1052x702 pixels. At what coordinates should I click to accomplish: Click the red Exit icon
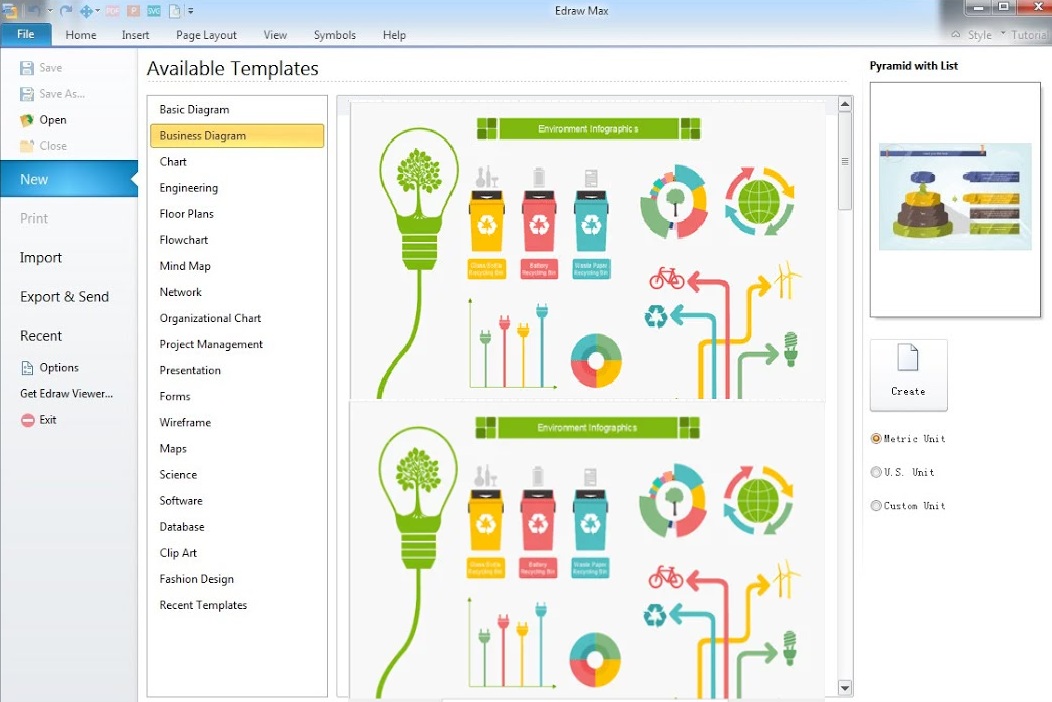tap(27, 421)
